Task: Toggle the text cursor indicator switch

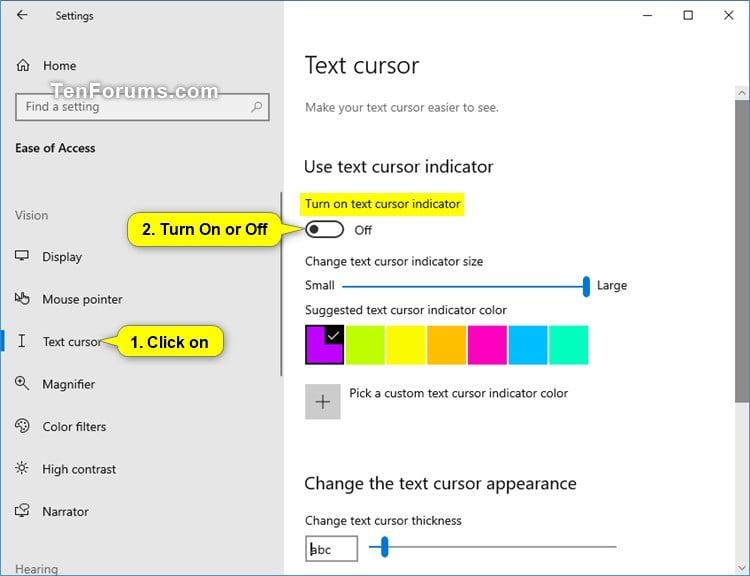Action: (324, 230)
